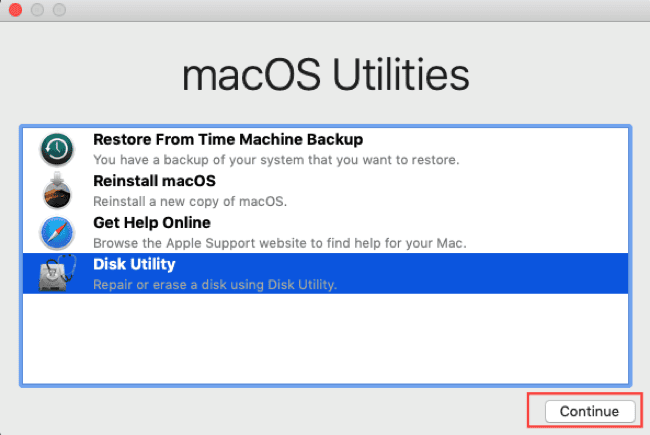Viewport: 650px width, 435px height.
Task: Close the window with red button
Action: point(15,9)
